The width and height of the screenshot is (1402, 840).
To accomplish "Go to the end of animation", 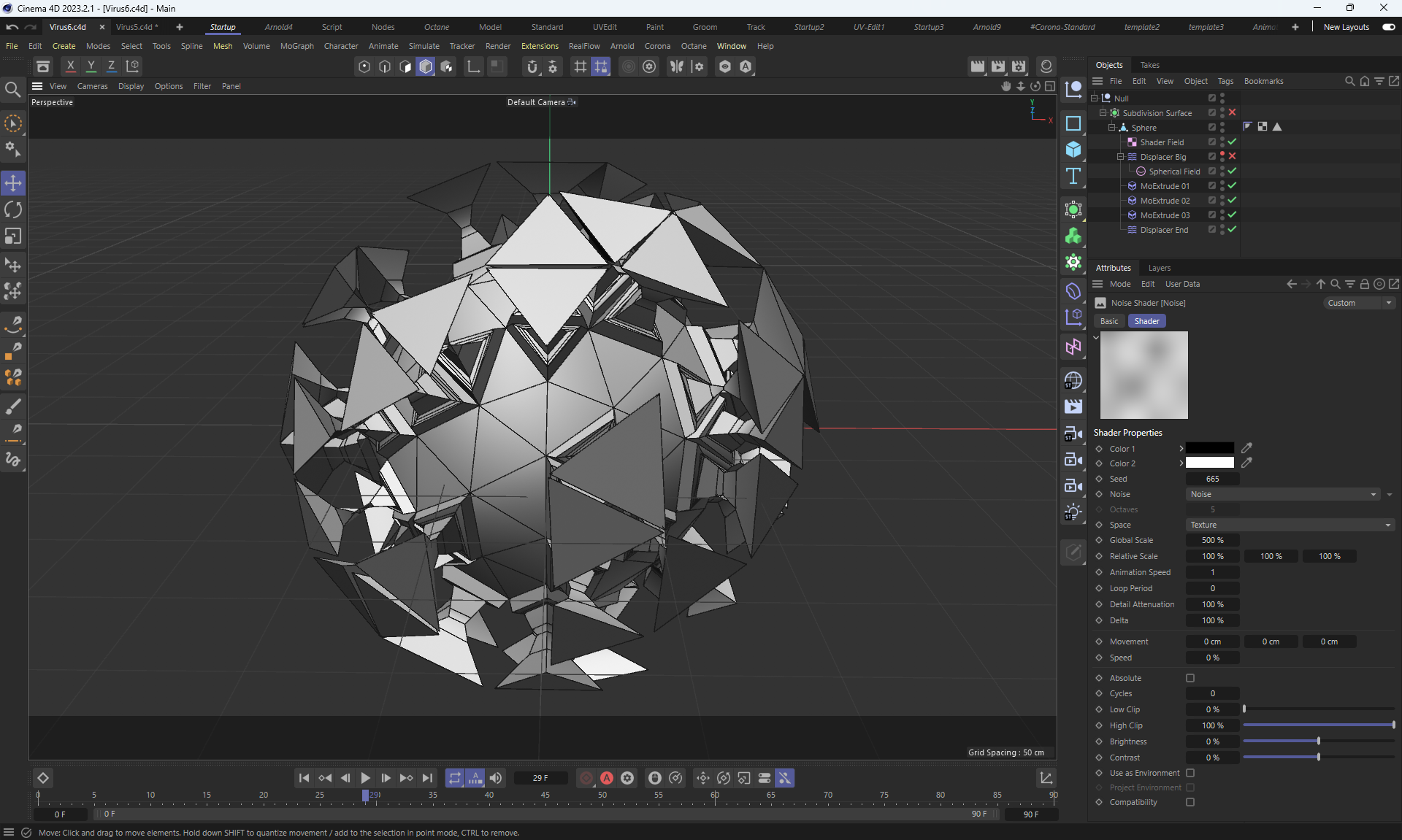I will (x=427, y=778).
